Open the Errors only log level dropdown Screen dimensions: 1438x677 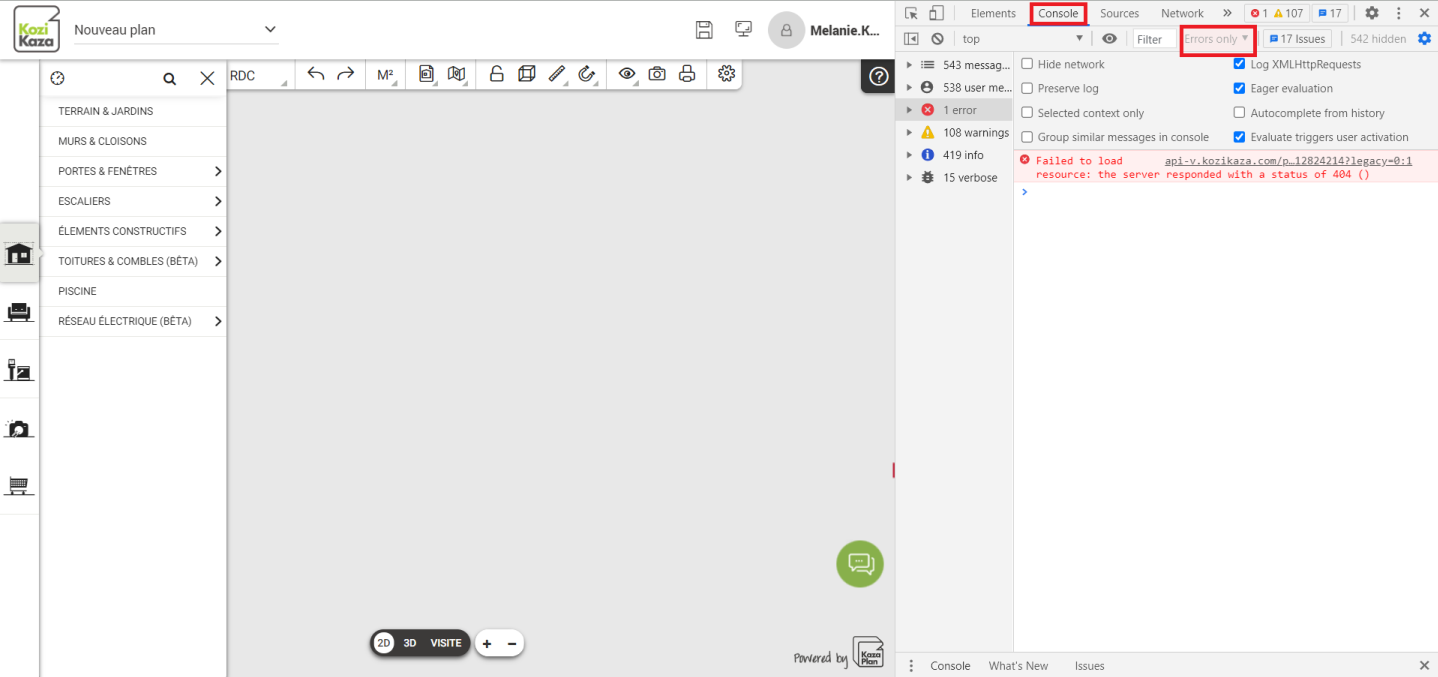point(1217,39)
